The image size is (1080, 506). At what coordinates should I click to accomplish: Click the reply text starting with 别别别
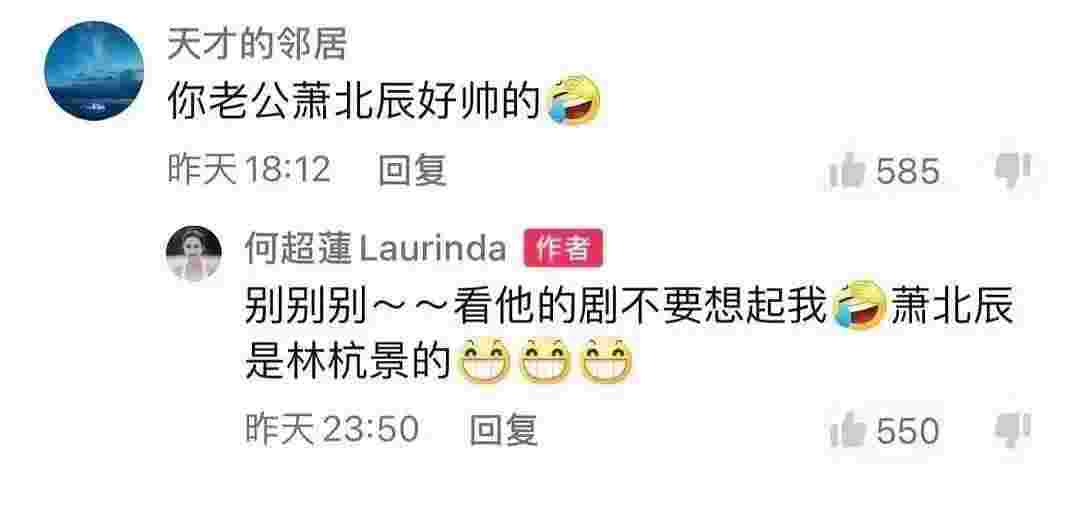pos(630,335)
